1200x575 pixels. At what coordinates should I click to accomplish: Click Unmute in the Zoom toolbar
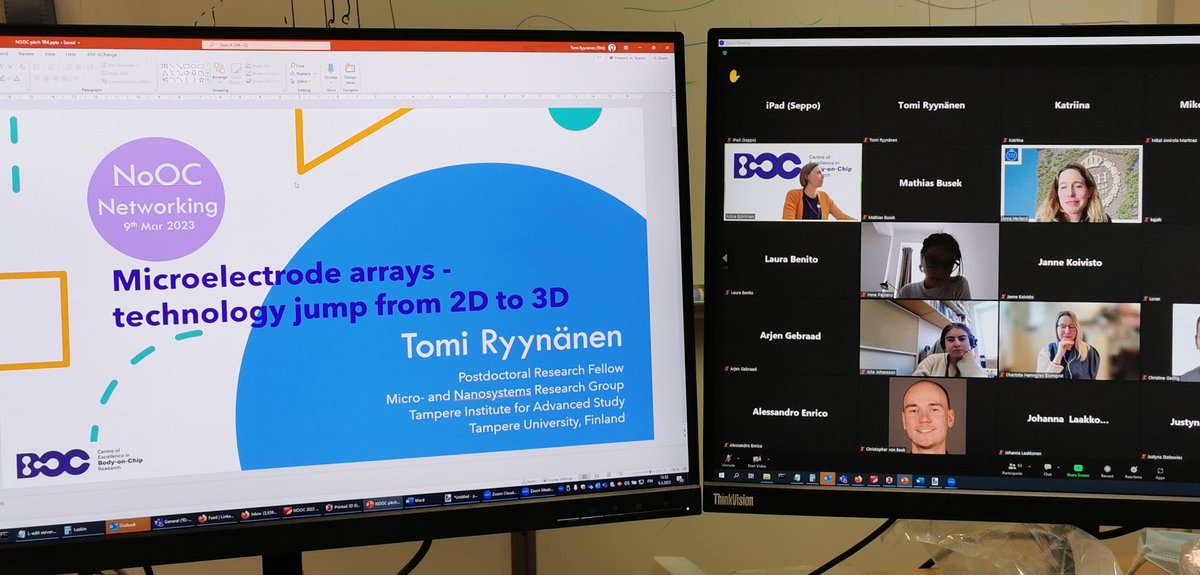pos(728,463)
